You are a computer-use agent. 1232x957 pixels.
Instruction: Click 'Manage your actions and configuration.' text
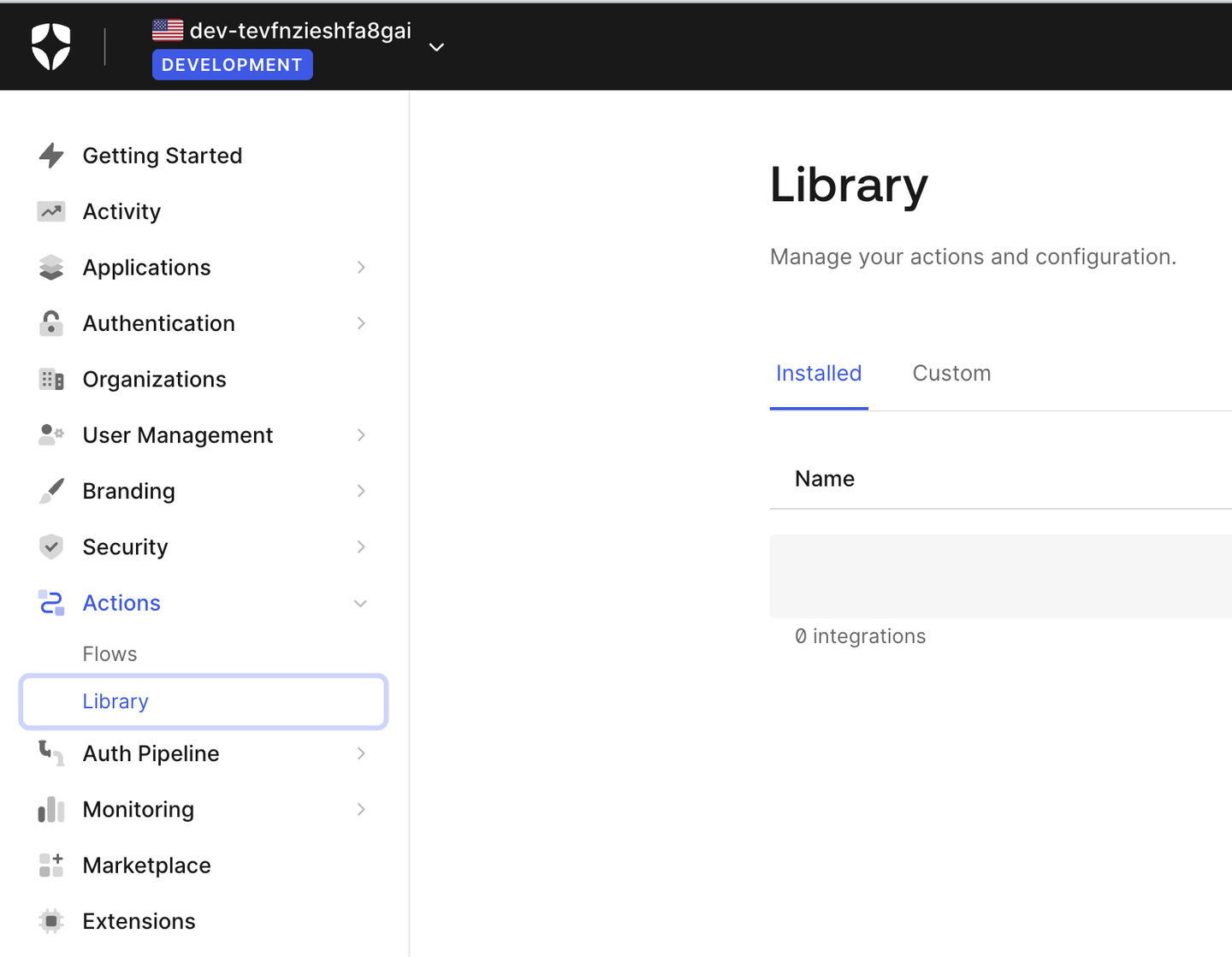[x=973, y=257]
